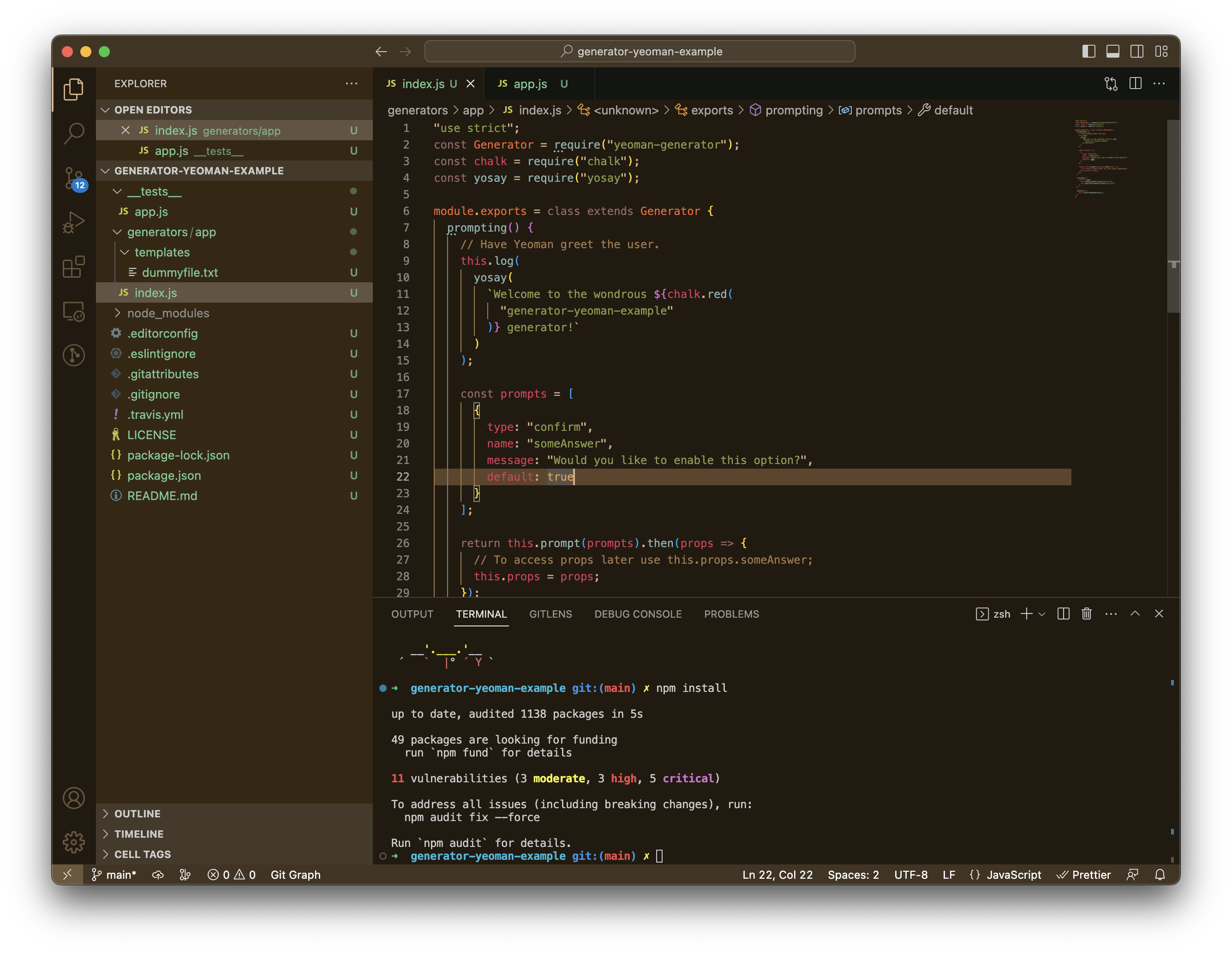The height and width of the screenshot is (953, 1232).
Task: Click the zsh terminal shell label
Action: [993, 613]
